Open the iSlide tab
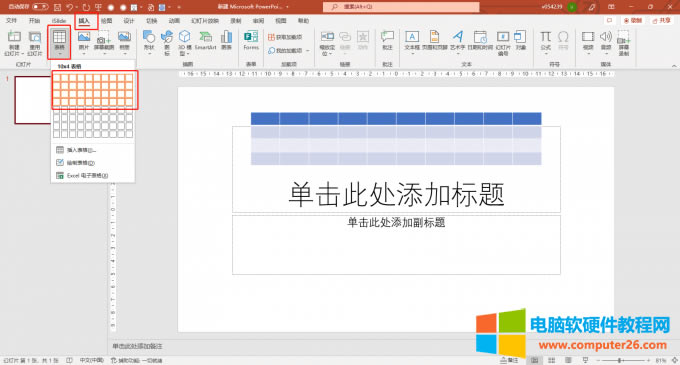 coord(59,21)
